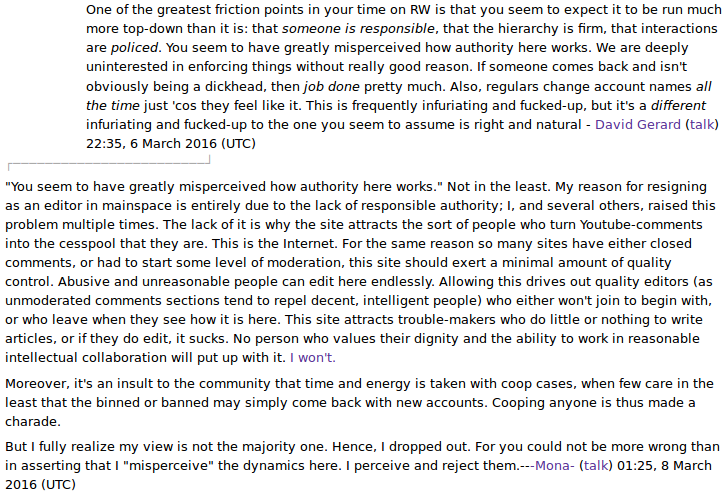The height and width of the screenshot is (492, 724).
Task: Click the italic phrase "someone is responsible"
Action: tap(358, 29)
